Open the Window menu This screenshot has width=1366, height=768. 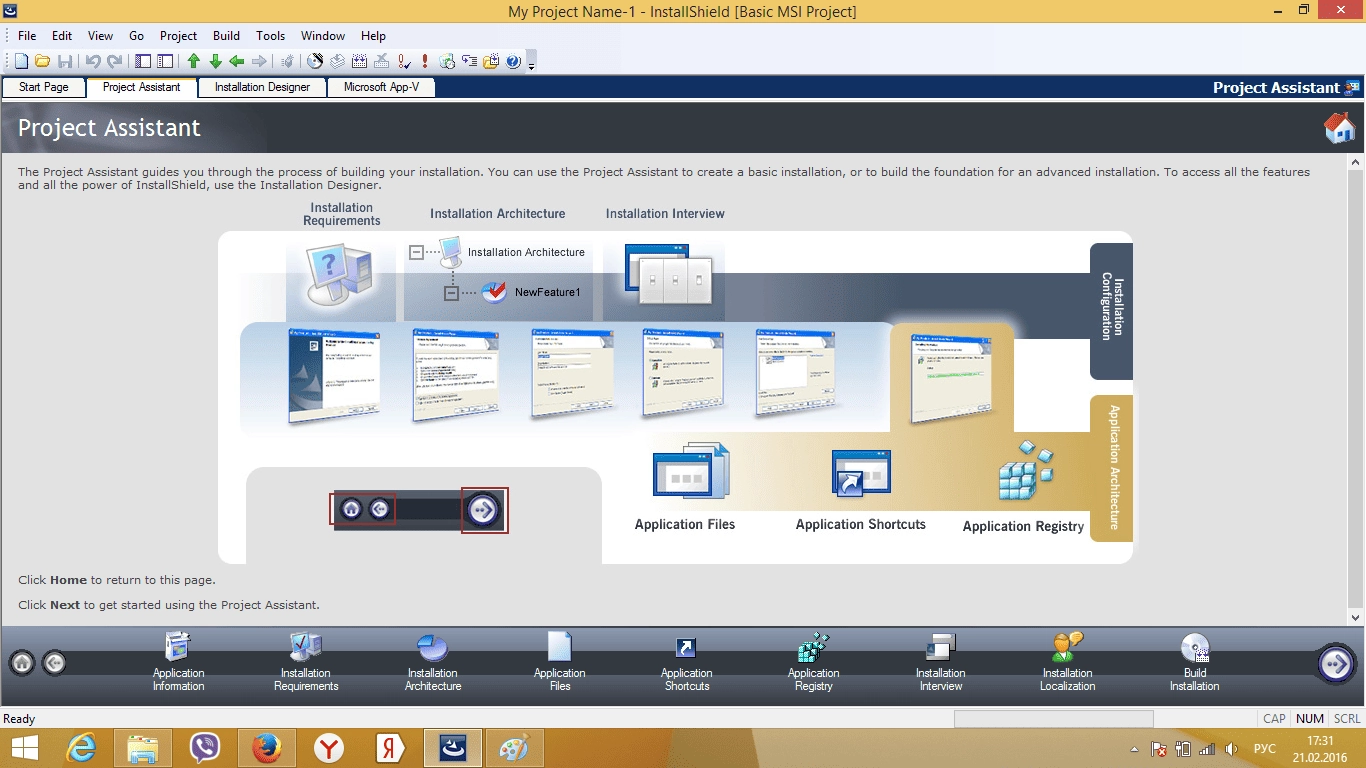323,36
